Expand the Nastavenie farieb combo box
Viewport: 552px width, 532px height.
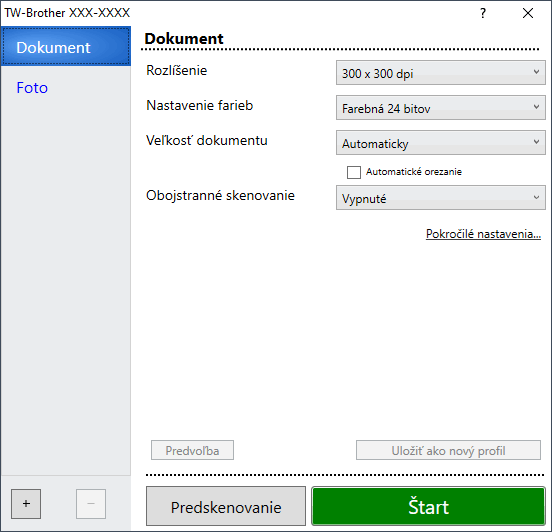point(440,108)
